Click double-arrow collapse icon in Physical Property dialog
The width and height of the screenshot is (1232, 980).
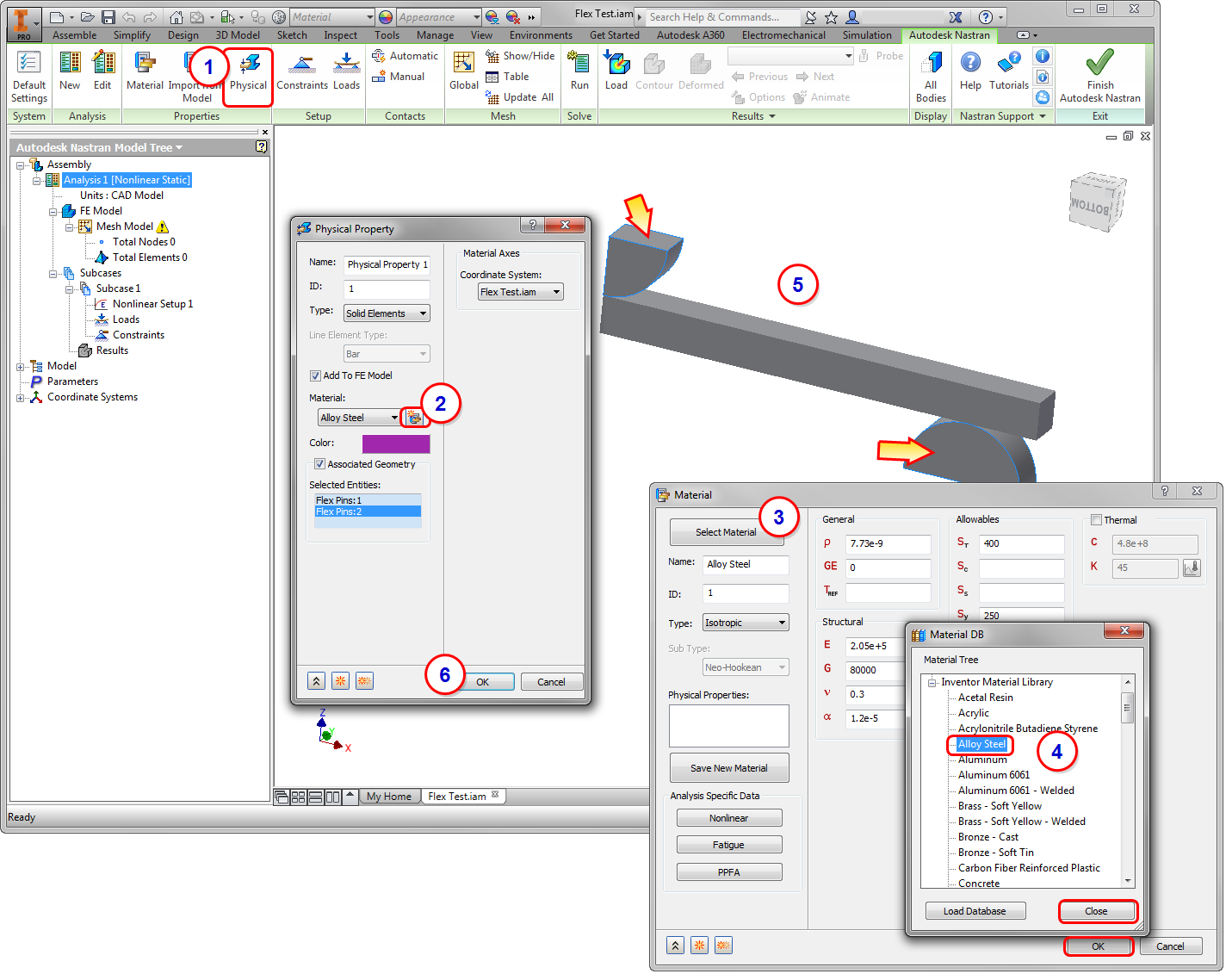(x=317, y=681)
